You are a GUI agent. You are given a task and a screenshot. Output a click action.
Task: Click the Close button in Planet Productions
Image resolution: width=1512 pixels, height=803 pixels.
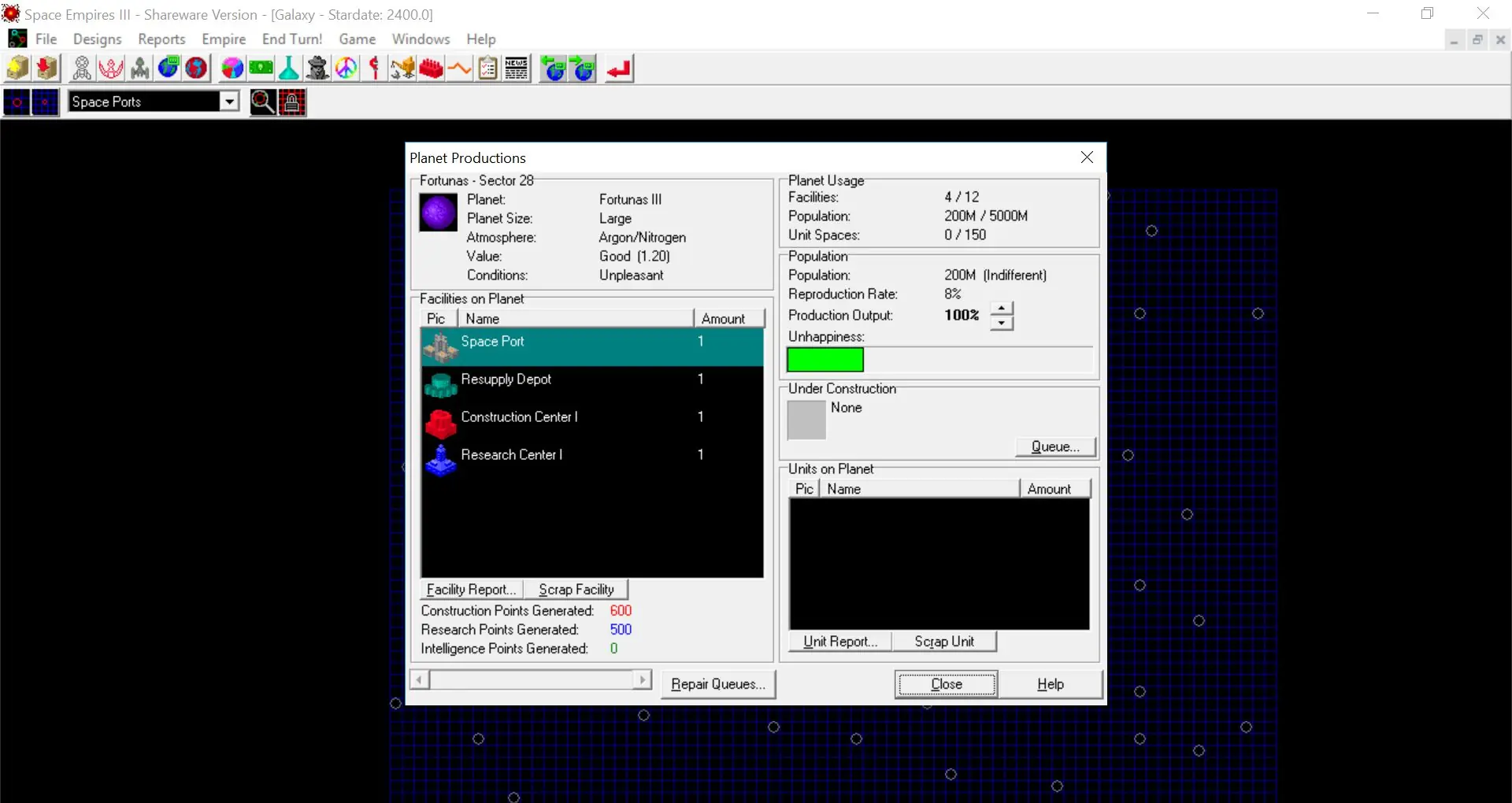(947, 684)
